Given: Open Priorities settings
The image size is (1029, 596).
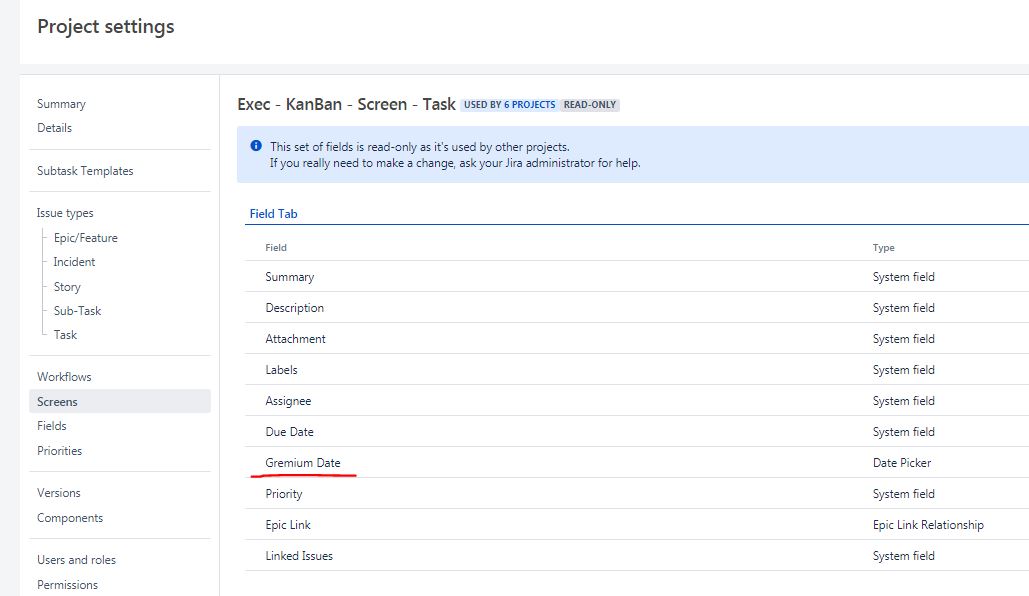Looking at the screenshot, I should [60, 451].
